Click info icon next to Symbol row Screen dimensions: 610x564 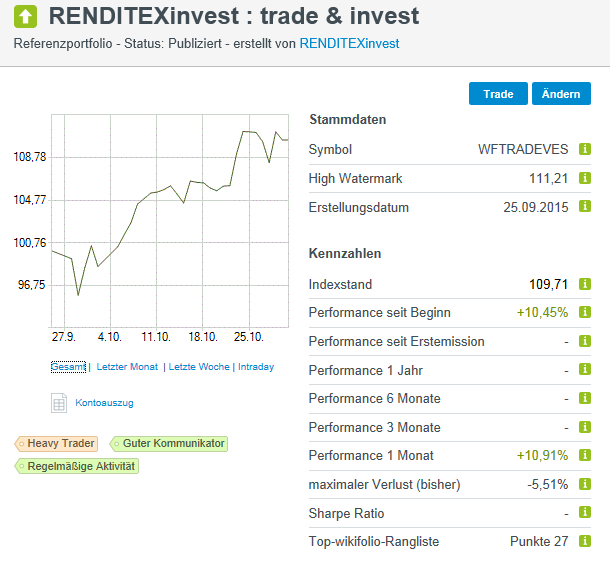pyautogui.click(x=586, y=150)
